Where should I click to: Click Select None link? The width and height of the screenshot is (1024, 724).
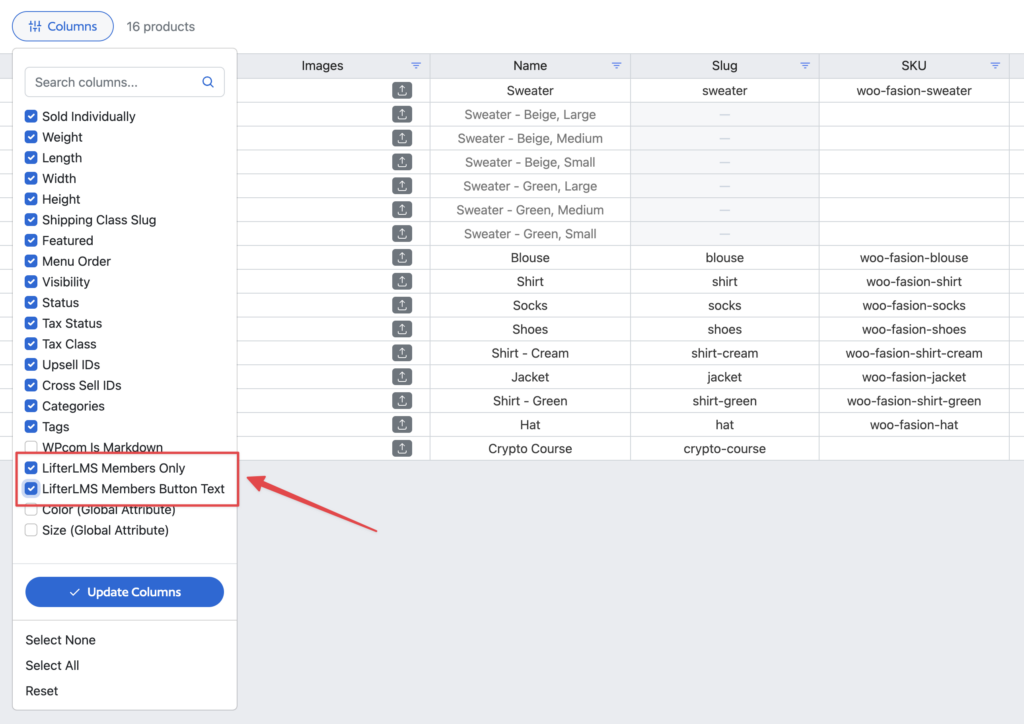60,640
